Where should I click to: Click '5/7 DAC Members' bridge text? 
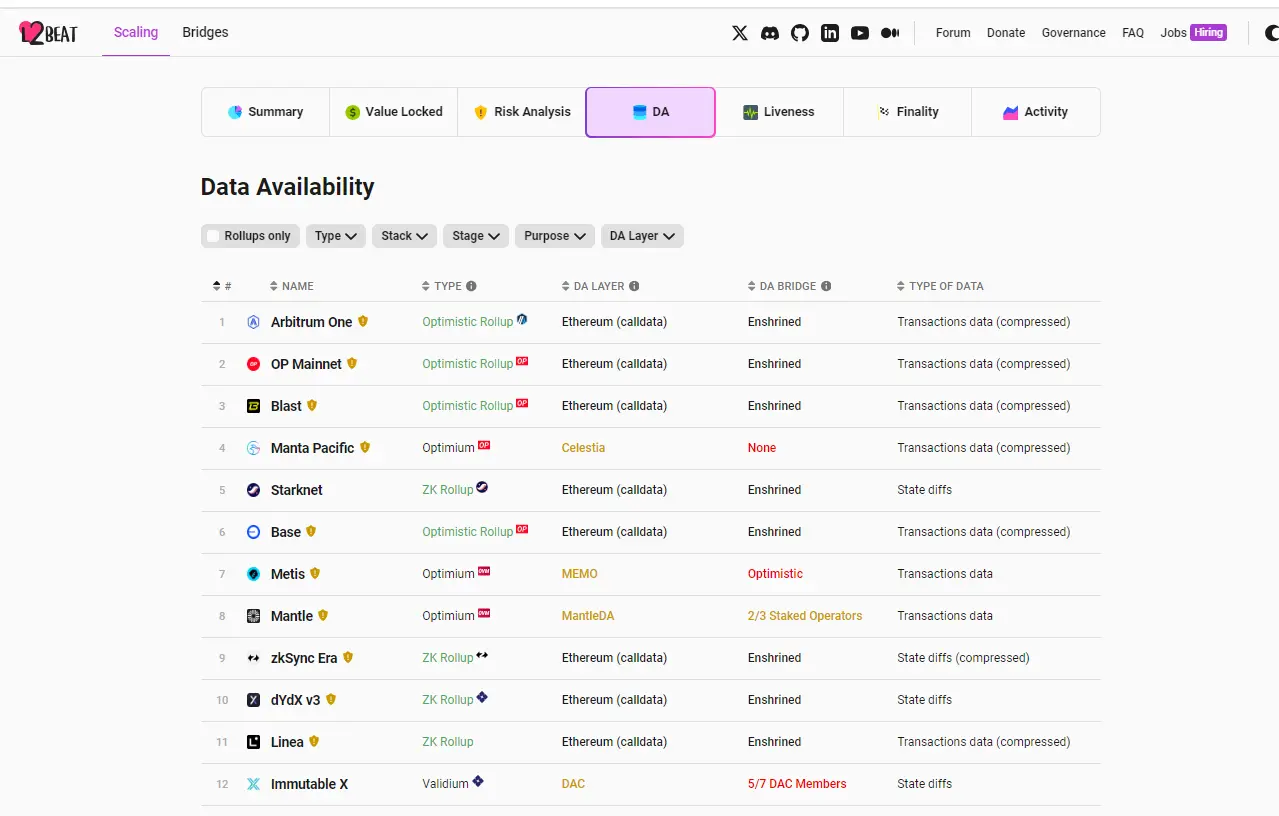coord(797,784)
